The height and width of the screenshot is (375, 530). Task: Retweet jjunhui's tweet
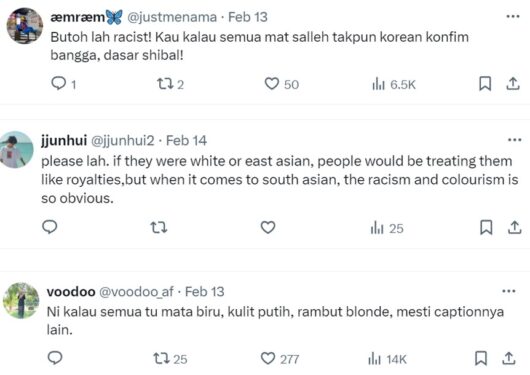pos(159,228)
